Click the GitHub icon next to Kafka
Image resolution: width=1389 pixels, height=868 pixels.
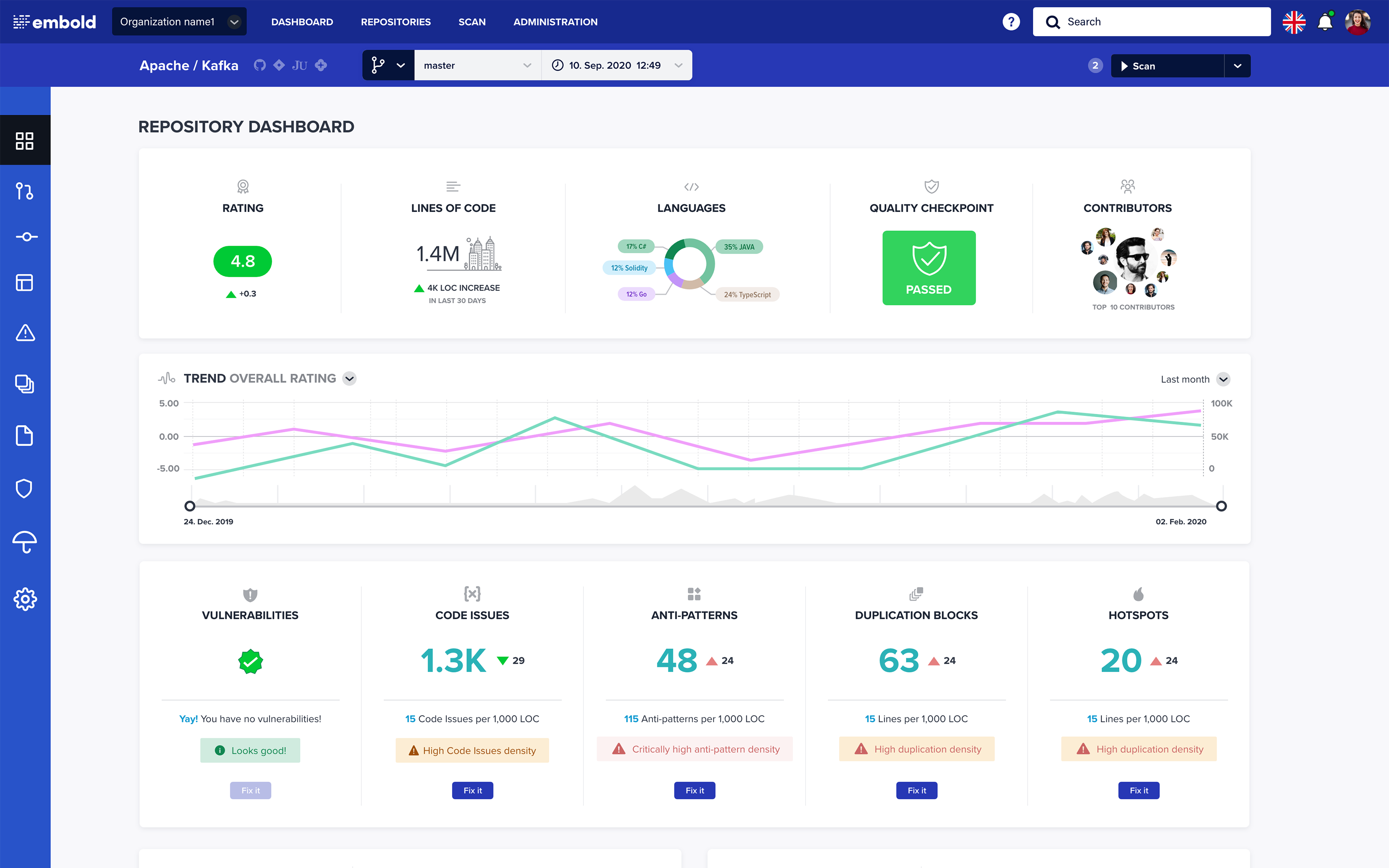[x=260, y=66]
